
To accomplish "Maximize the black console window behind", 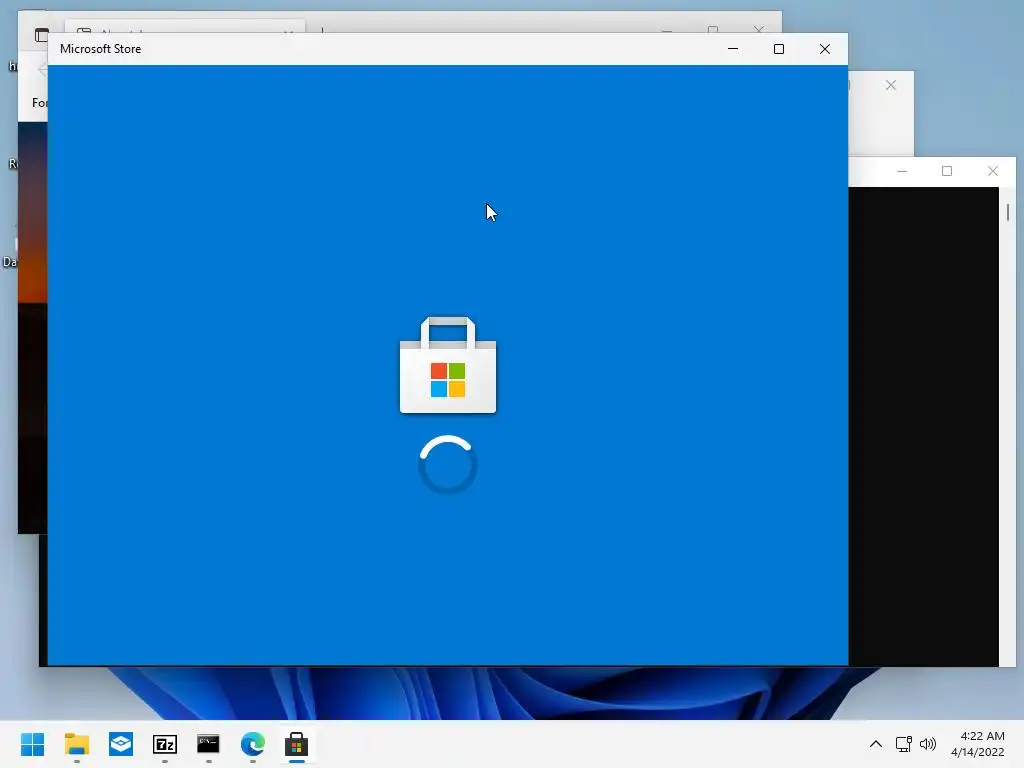I will click(x=947, y=171).
